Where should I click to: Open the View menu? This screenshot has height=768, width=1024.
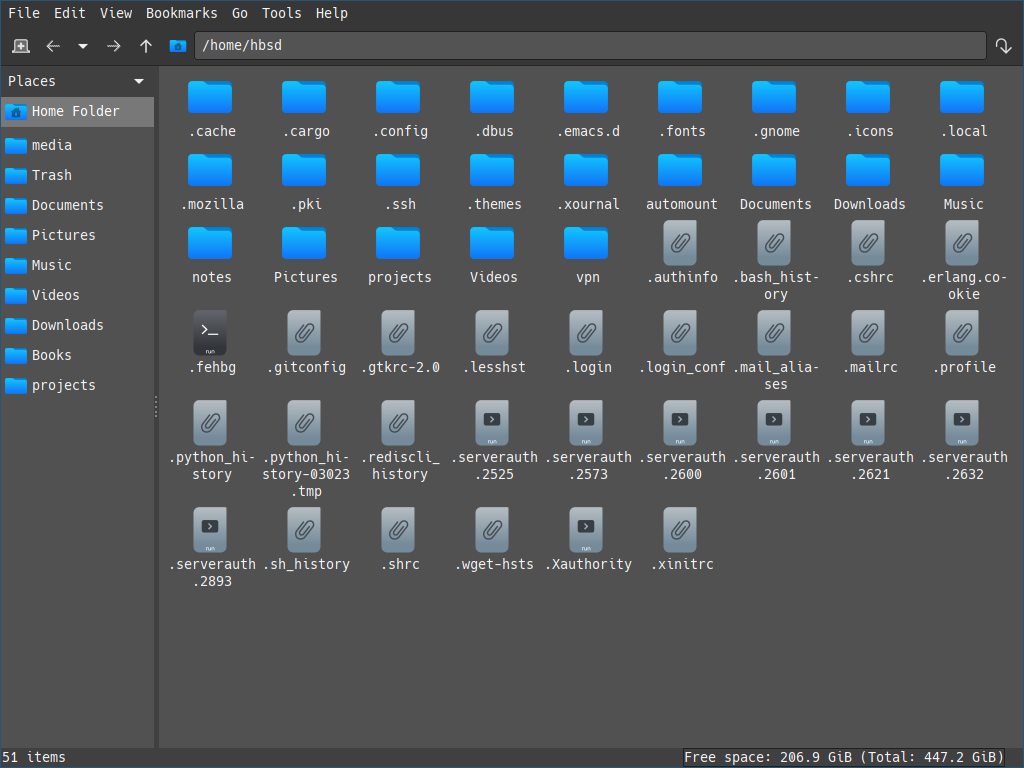coord(116,13)
